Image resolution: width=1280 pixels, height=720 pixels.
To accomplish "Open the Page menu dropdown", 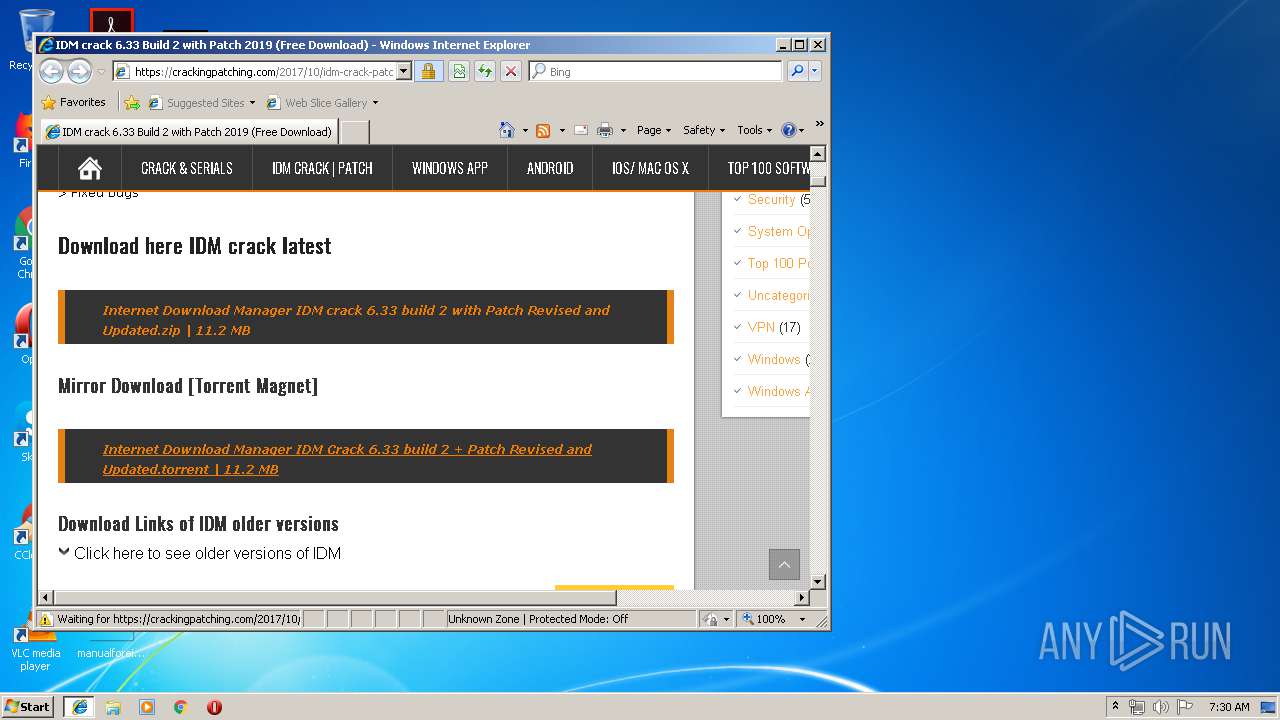I will [x=653, y=130].
